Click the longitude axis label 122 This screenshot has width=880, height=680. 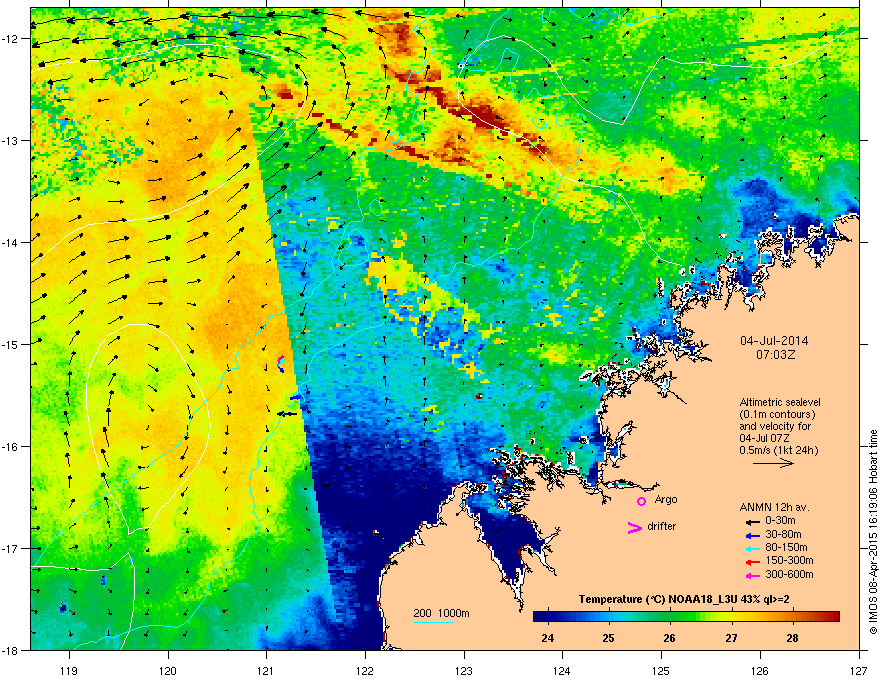(x=365, y=670)
